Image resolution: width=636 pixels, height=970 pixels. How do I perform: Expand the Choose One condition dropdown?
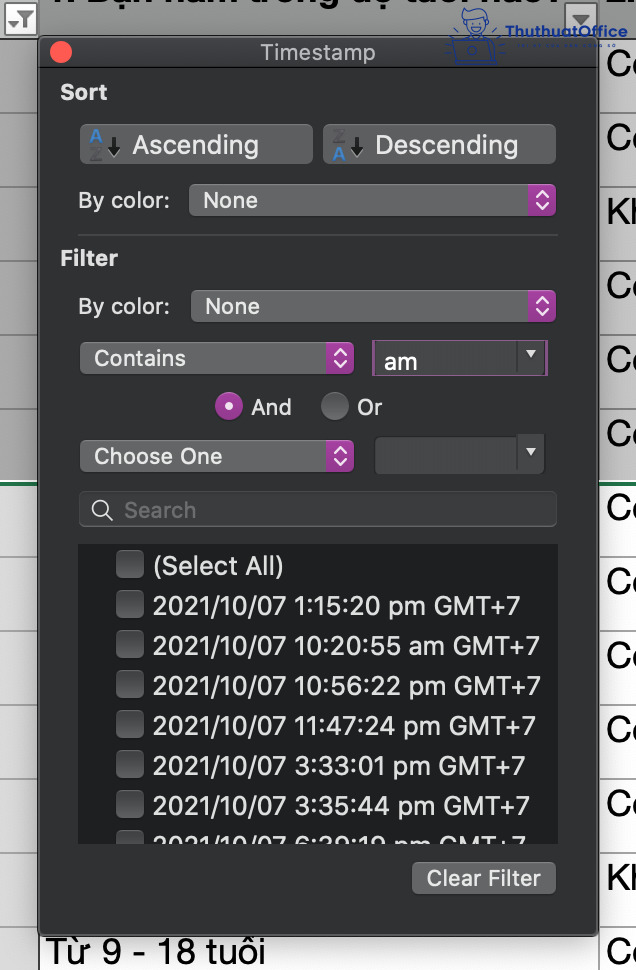[217, 456]
